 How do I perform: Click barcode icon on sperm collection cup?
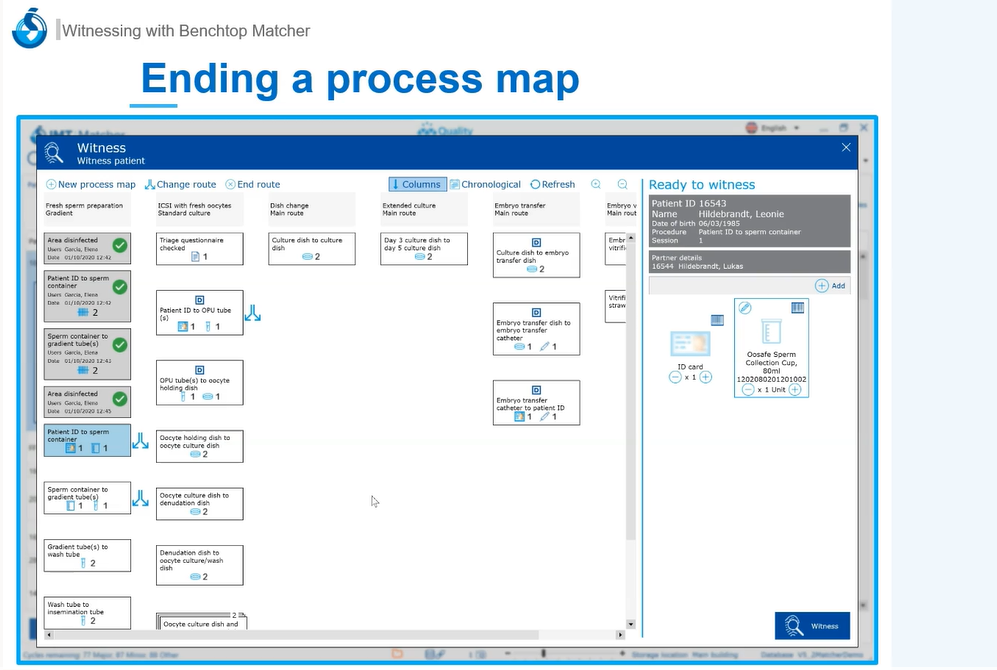pos(797,308)
